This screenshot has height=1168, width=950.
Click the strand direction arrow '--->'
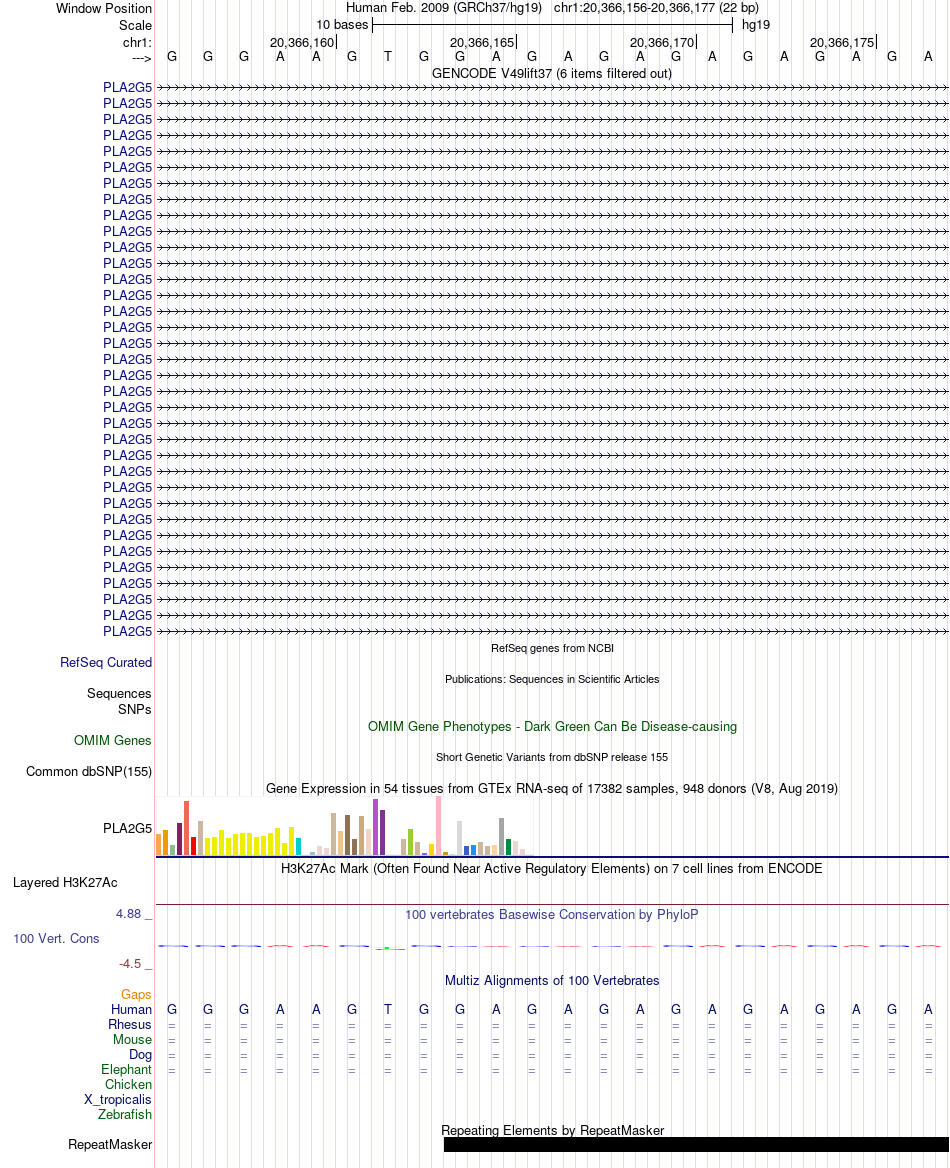click(142, 58)
